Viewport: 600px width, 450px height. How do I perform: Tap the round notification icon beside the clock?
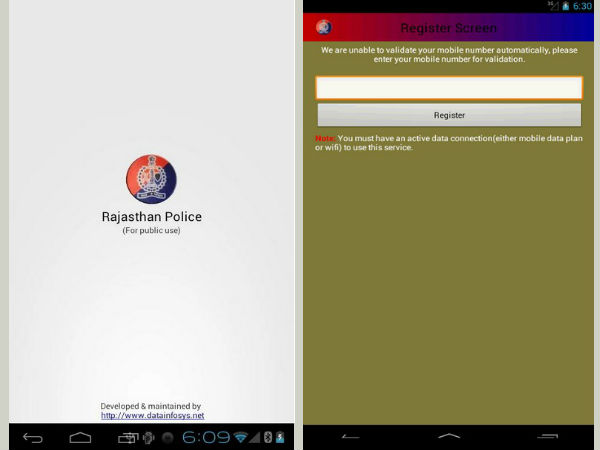click(x=168, y=437)
